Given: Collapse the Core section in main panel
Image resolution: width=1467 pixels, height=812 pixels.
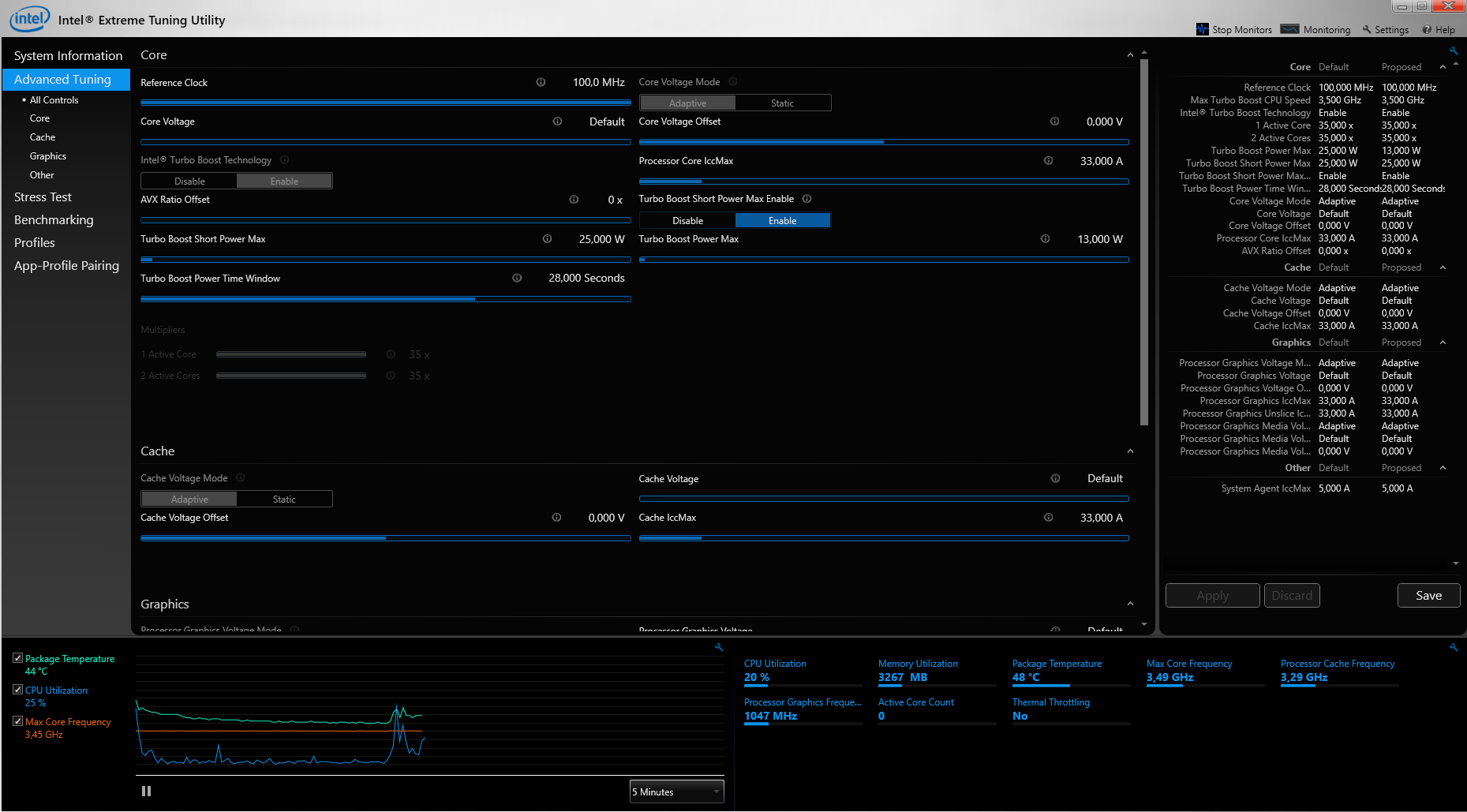Looking at the screenshot, I should (1130, 55).
